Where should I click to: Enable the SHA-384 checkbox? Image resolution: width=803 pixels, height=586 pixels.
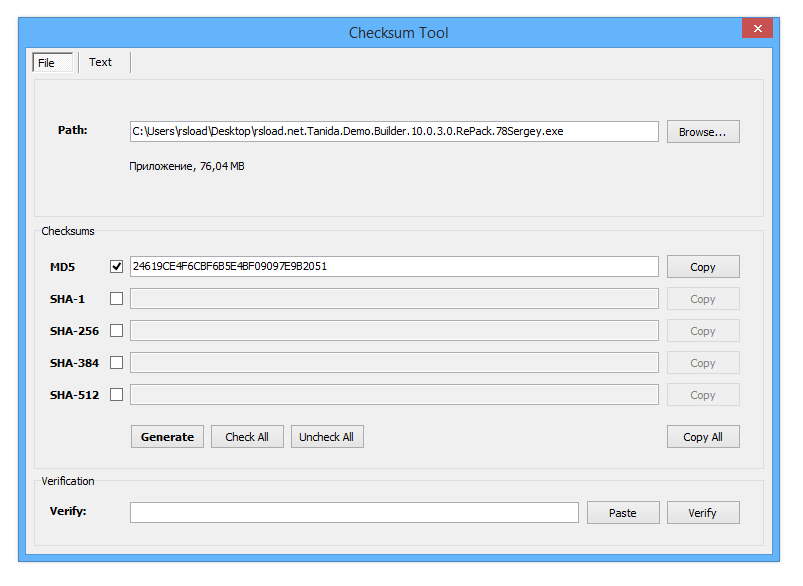[x=116, y=363]
